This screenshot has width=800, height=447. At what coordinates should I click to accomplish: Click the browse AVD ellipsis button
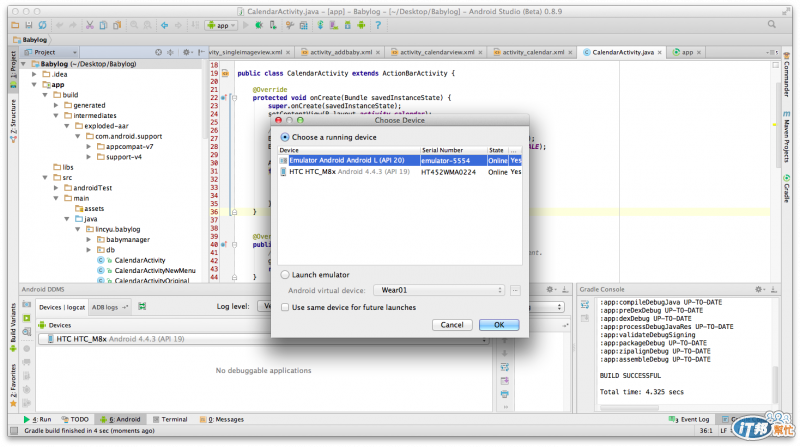[515, 290]
